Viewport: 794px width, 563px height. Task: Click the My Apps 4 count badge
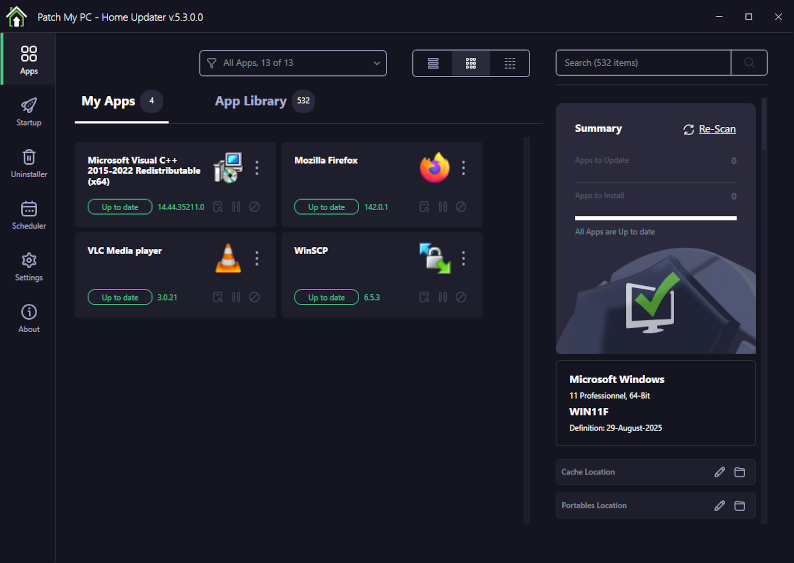pos(151,101)
